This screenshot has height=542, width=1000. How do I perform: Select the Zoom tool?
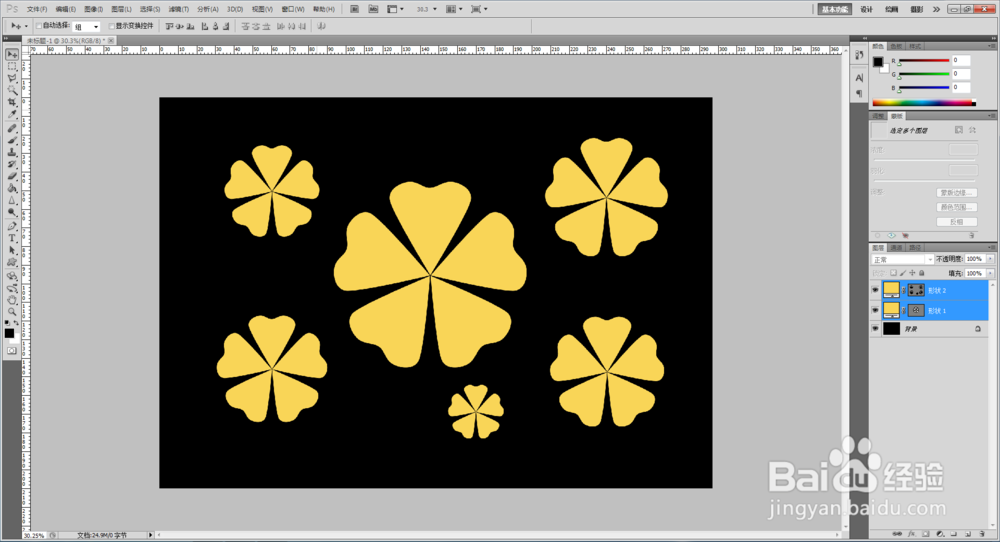coord(11,312)
